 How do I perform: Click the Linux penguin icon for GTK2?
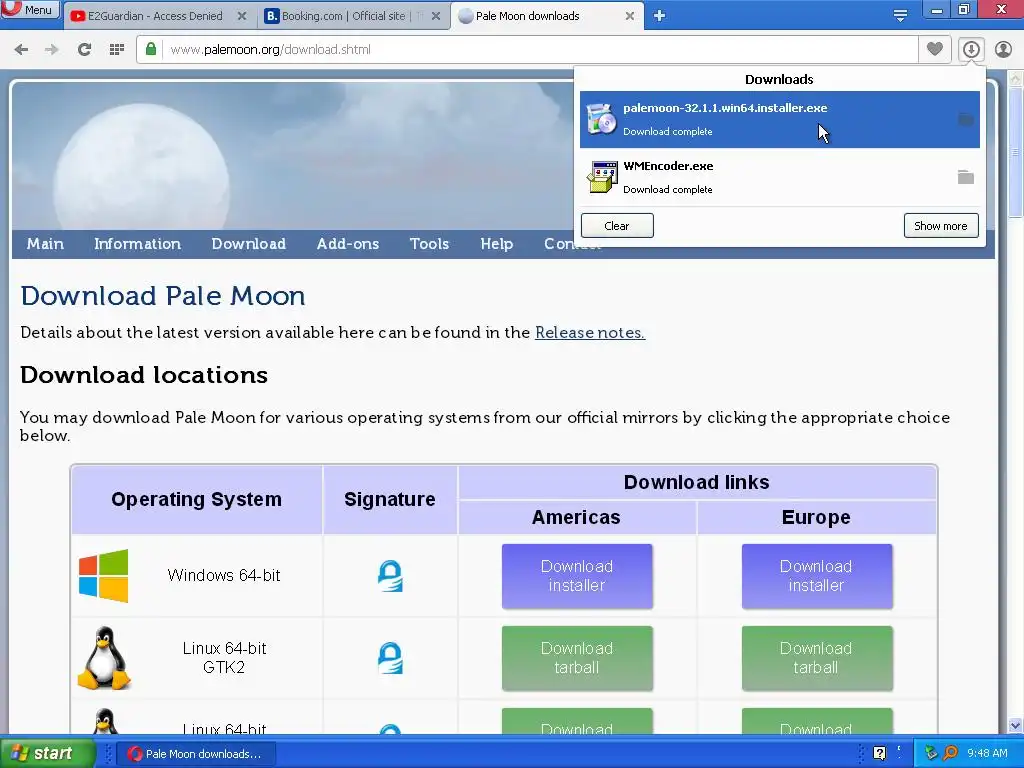104,658
